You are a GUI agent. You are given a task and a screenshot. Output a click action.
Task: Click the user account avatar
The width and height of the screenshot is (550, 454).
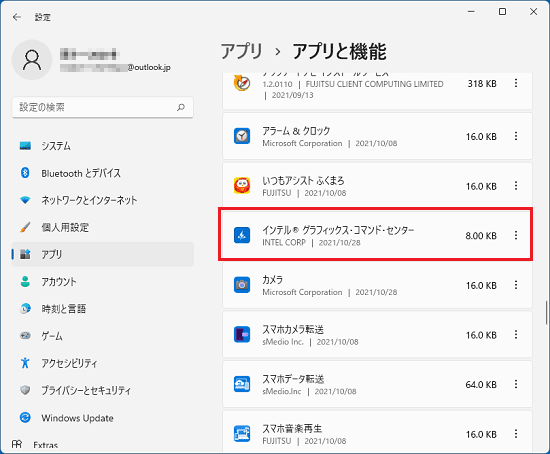(x=32, y=60)
